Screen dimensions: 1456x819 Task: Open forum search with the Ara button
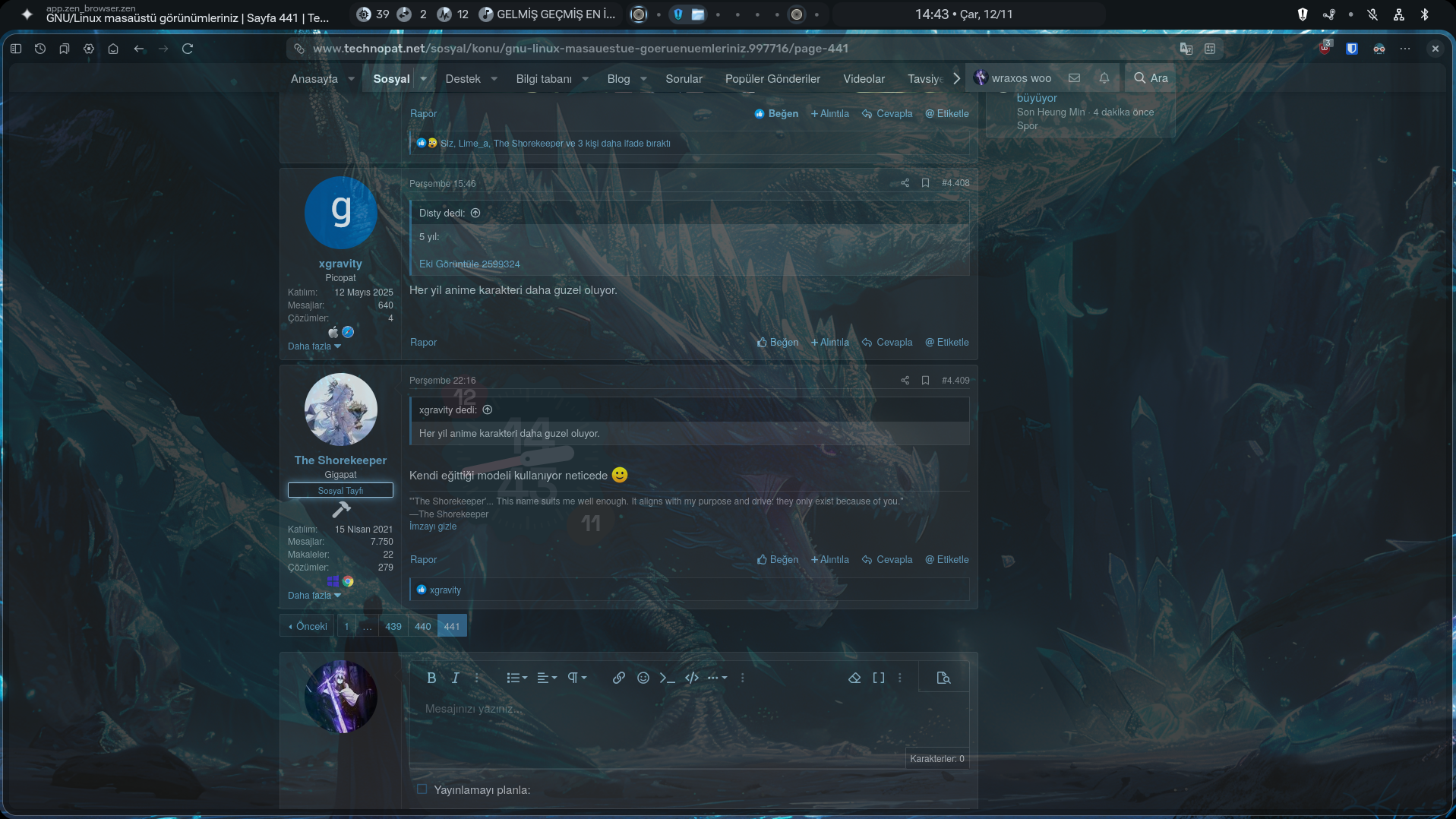tap(1151, 78)
